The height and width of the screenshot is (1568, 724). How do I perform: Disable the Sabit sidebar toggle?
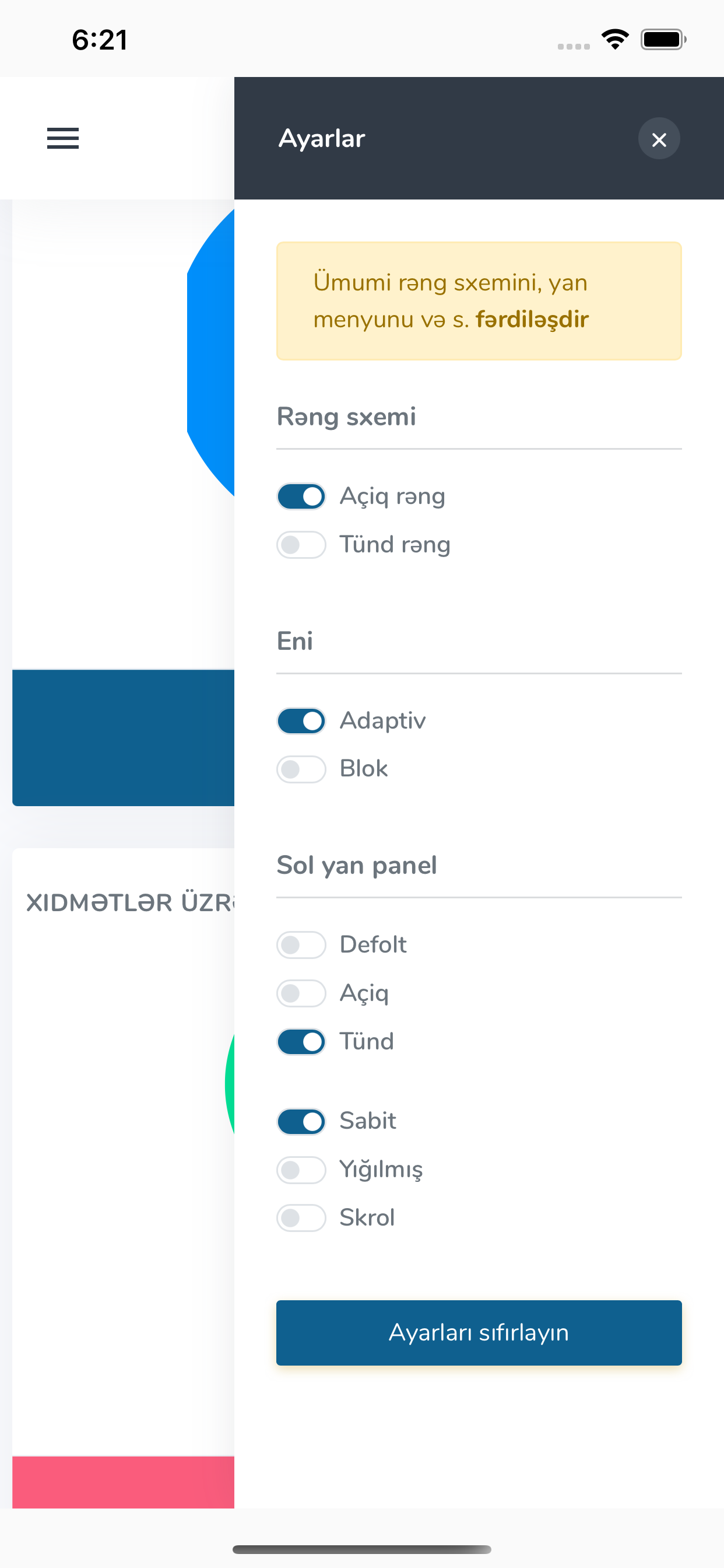click(x=301, y=1122)
